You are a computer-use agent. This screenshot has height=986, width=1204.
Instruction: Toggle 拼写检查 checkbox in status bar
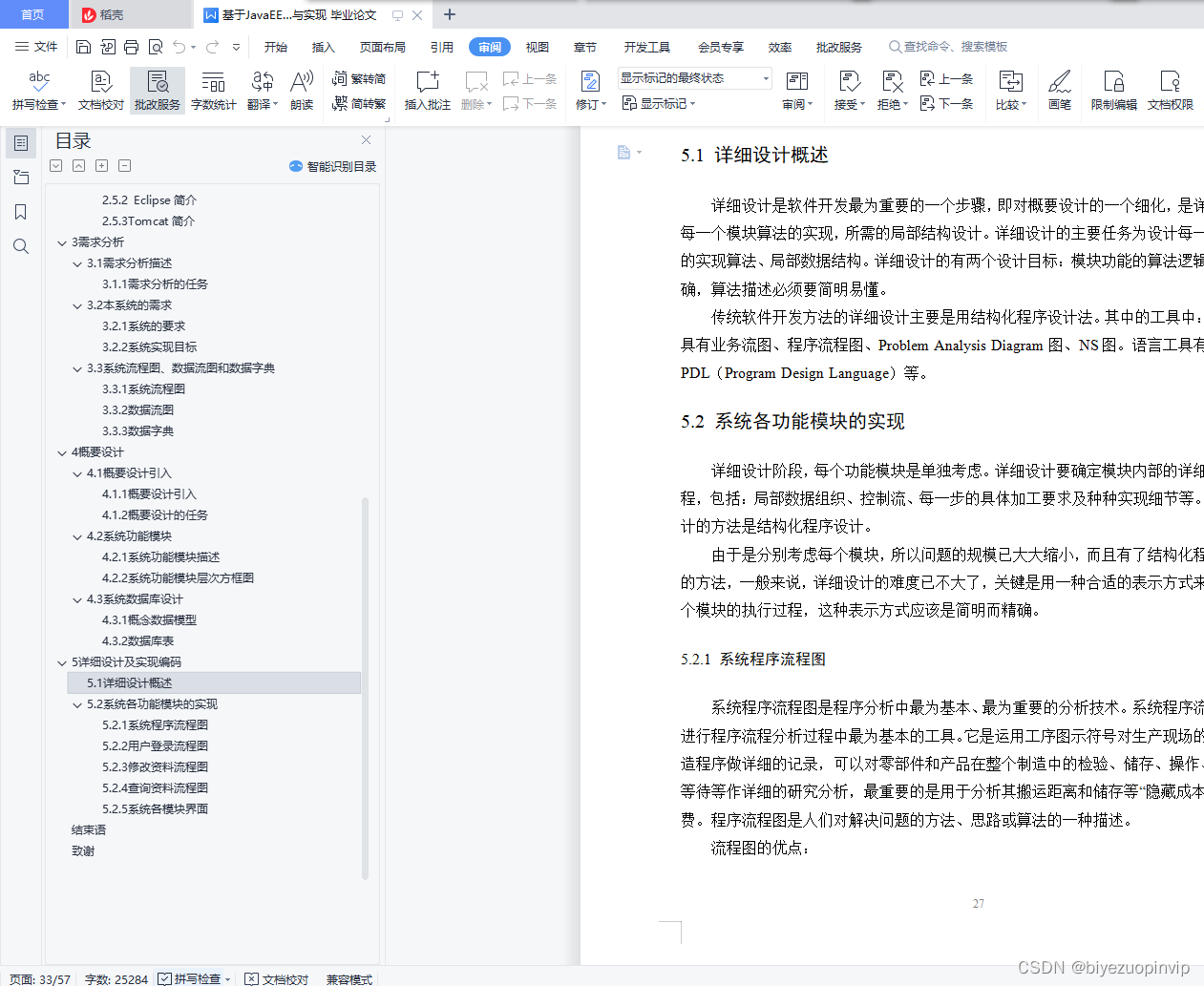[164, 978]
